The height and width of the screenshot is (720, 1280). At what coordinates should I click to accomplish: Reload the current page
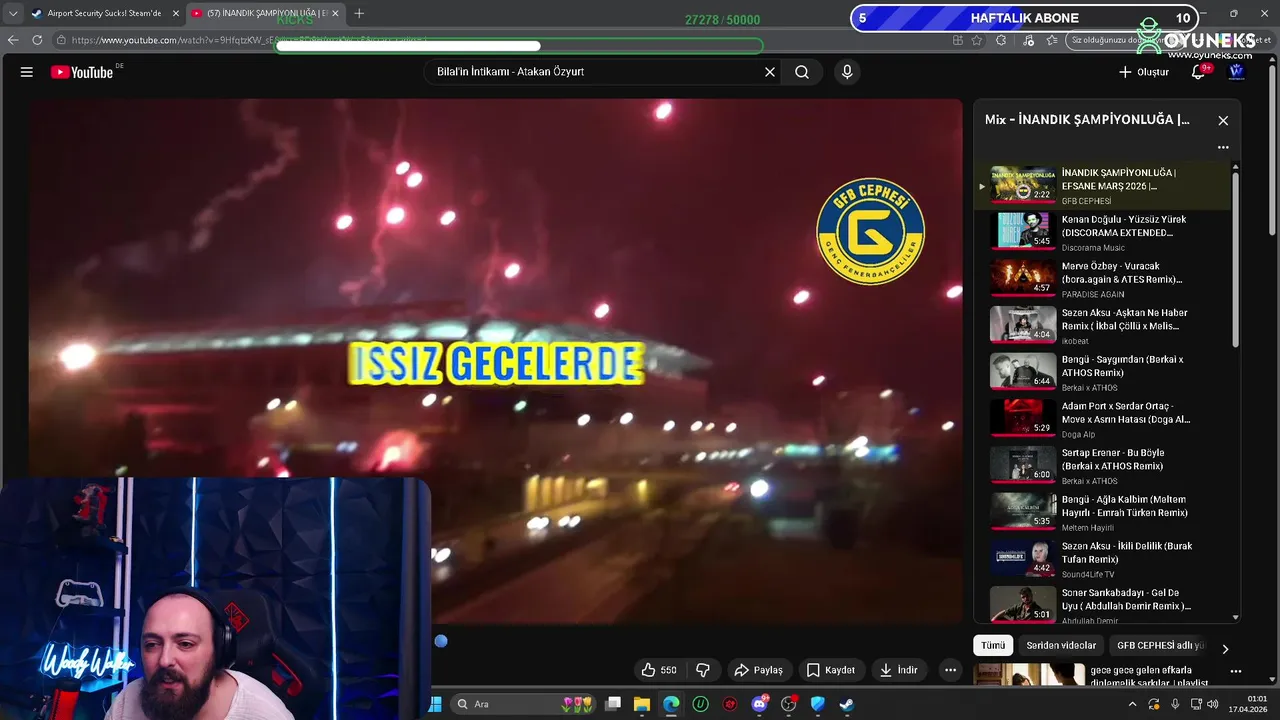coord(37,40)
